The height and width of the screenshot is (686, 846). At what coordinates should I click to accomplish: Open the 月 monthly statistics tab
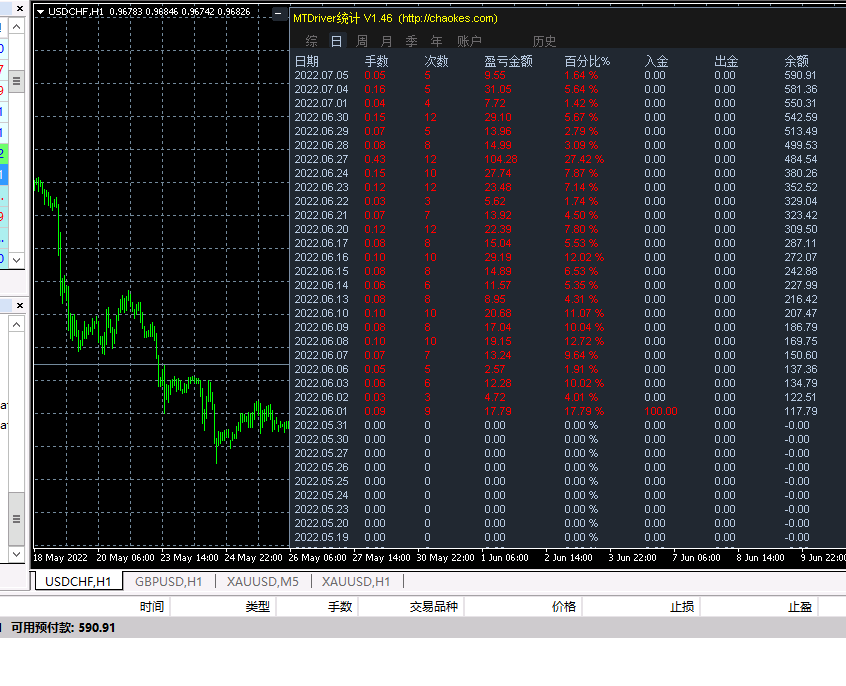(386, 41)
